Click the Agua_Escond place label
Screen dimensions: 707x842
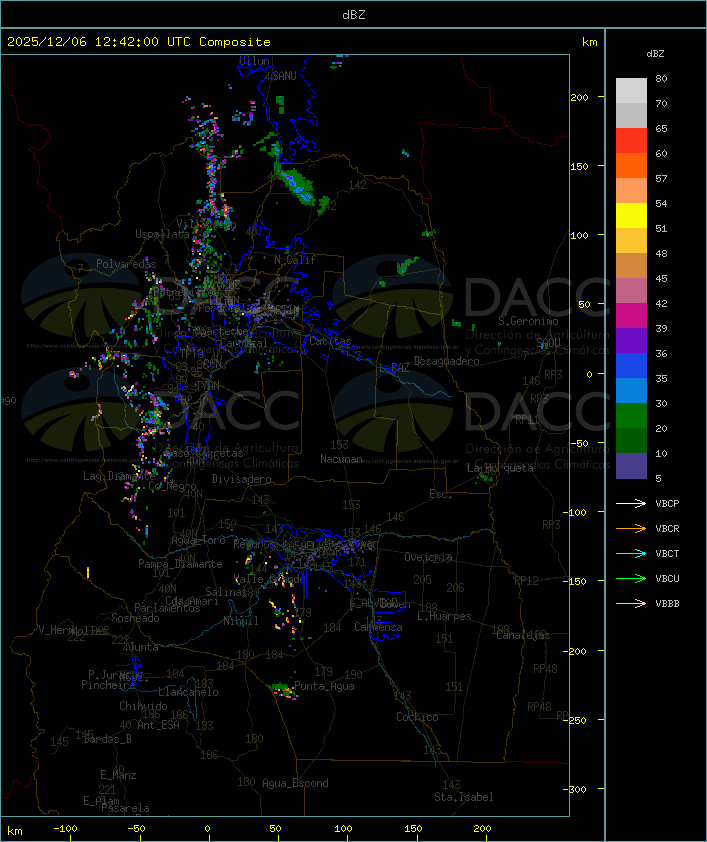[x=295, y=783]
